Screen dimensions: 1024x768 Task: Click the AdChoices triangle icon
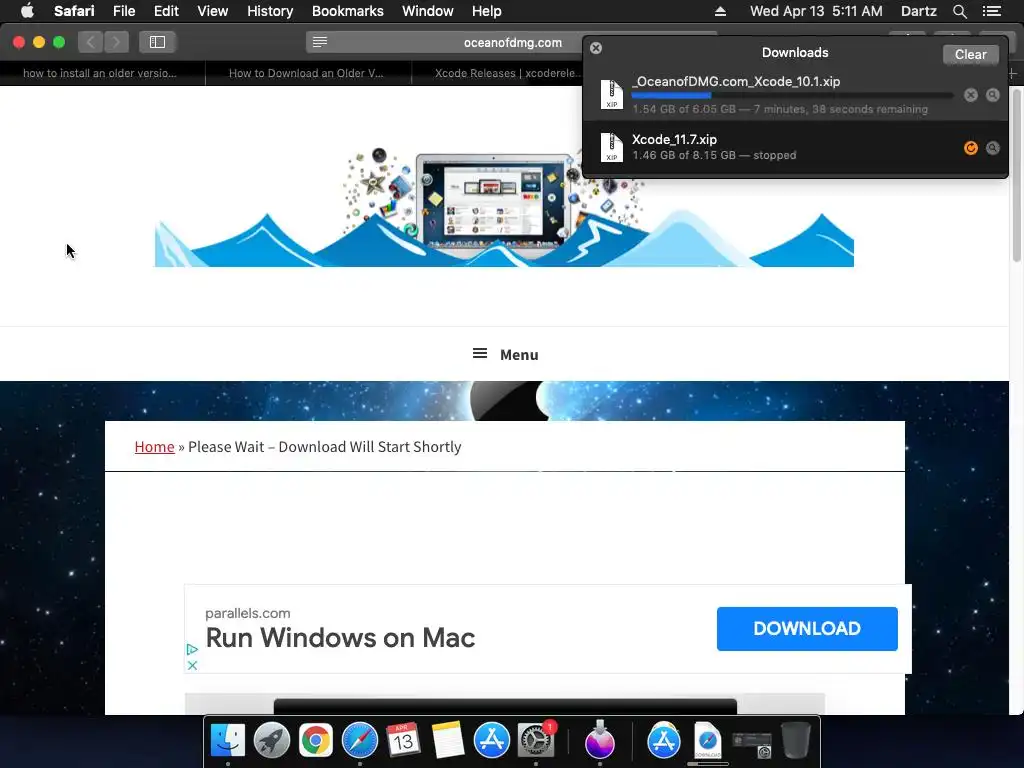(192, 649)
